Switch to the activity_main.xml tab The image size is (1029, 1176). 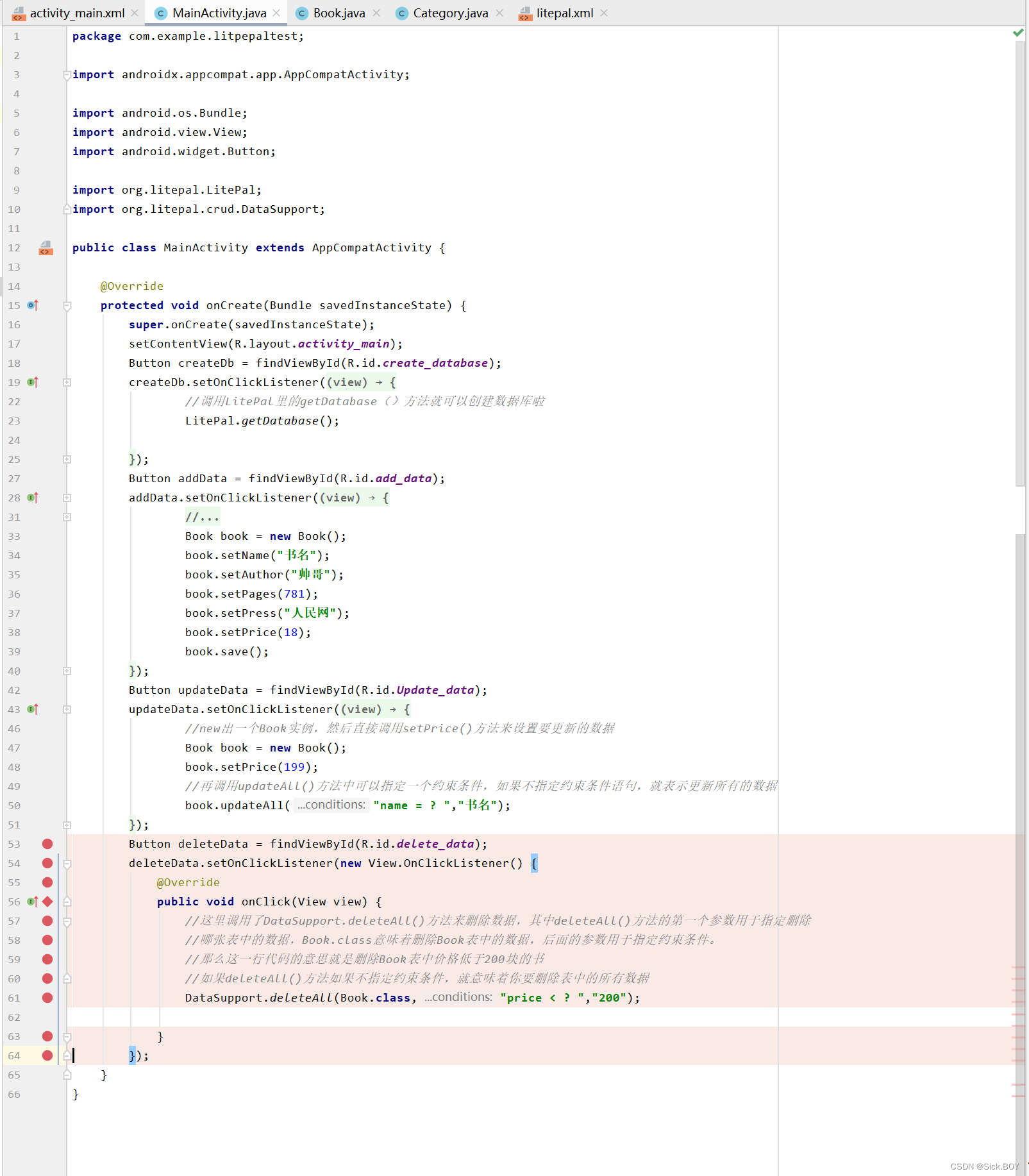pos(77,13)
